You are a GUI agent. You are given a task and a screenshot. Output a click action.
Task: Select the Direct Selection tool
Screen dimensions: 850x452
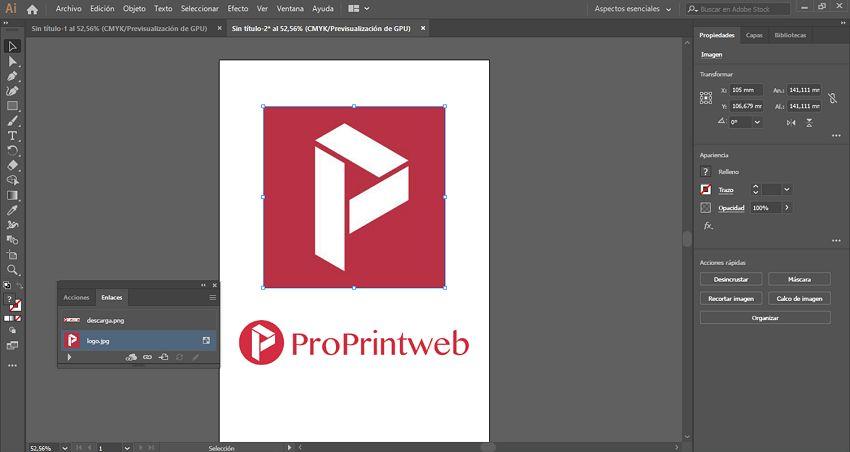[12, 62]
